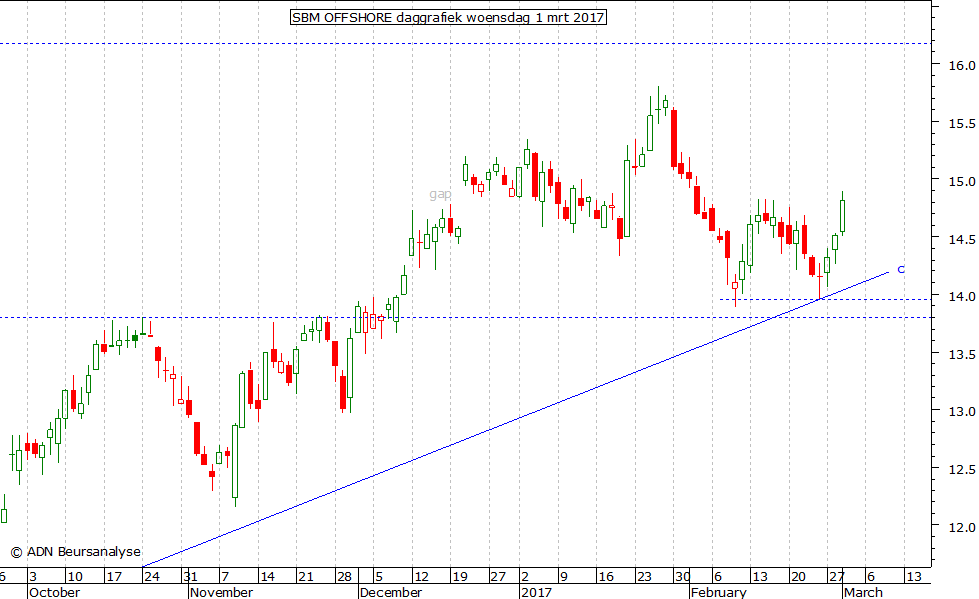The width and height of the screenshot is (979, 599).
Task: Click date label '30' in January
Action: click(x=682, y=577)
